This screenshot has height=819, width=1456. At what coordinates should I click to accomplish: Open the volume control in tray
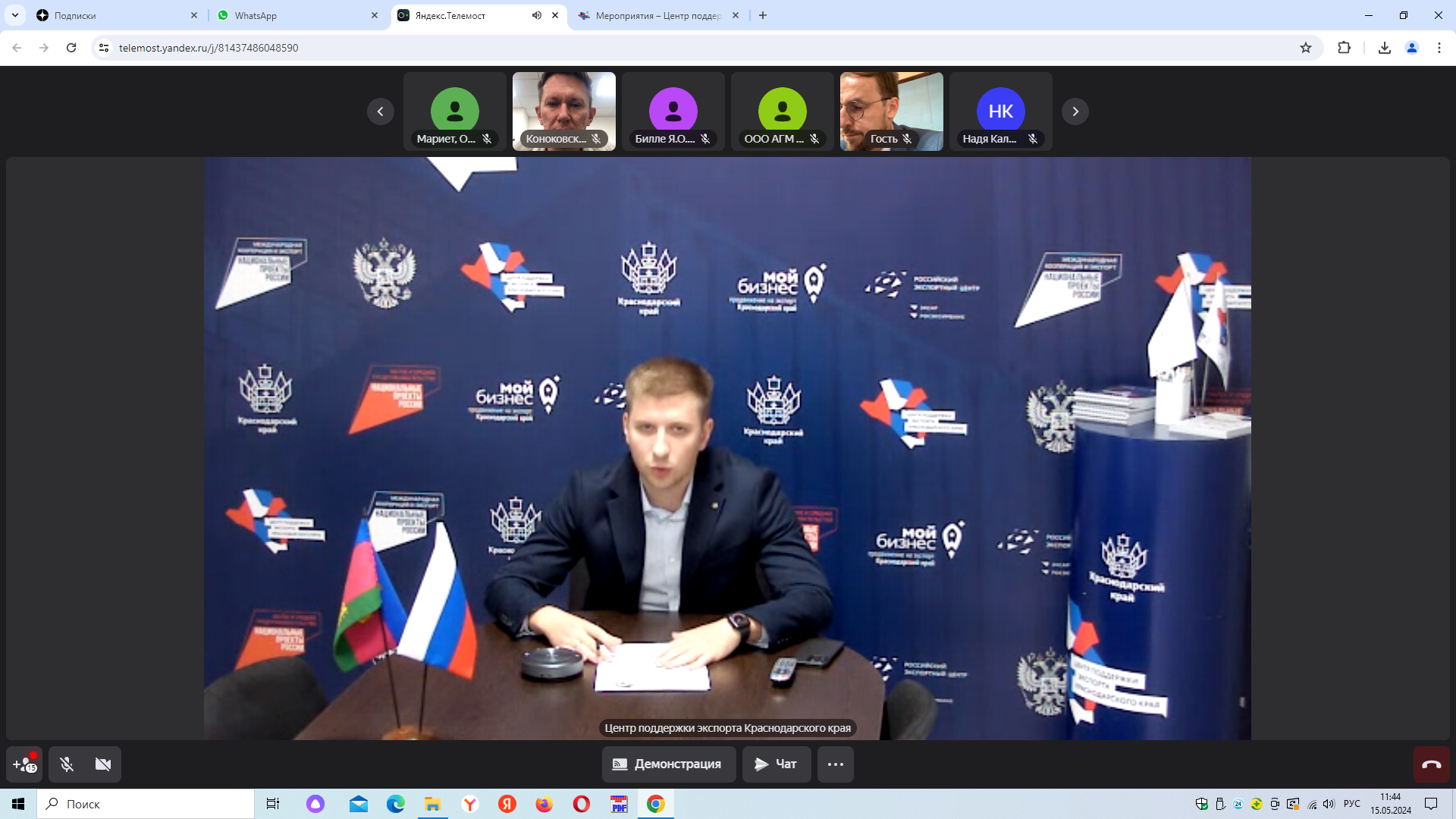[1329, 804]
